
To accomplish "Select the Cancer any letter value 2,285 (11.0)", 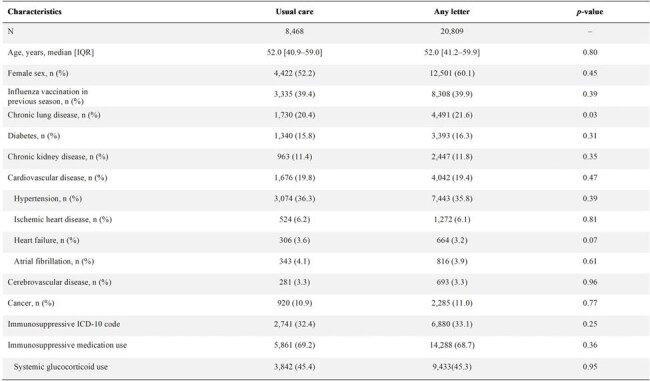I will [x=451, y=303].
